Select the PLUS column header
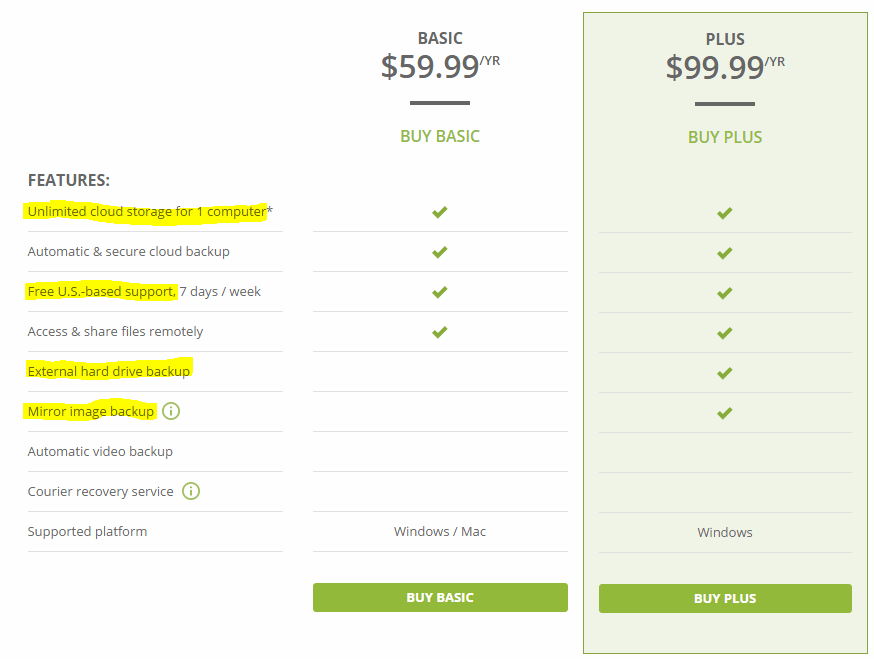 (724, 39)
